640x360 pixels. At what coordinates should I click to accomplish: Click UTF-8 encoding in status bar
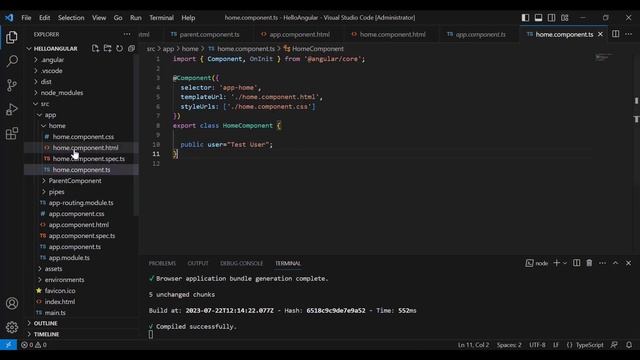(537, 345)
